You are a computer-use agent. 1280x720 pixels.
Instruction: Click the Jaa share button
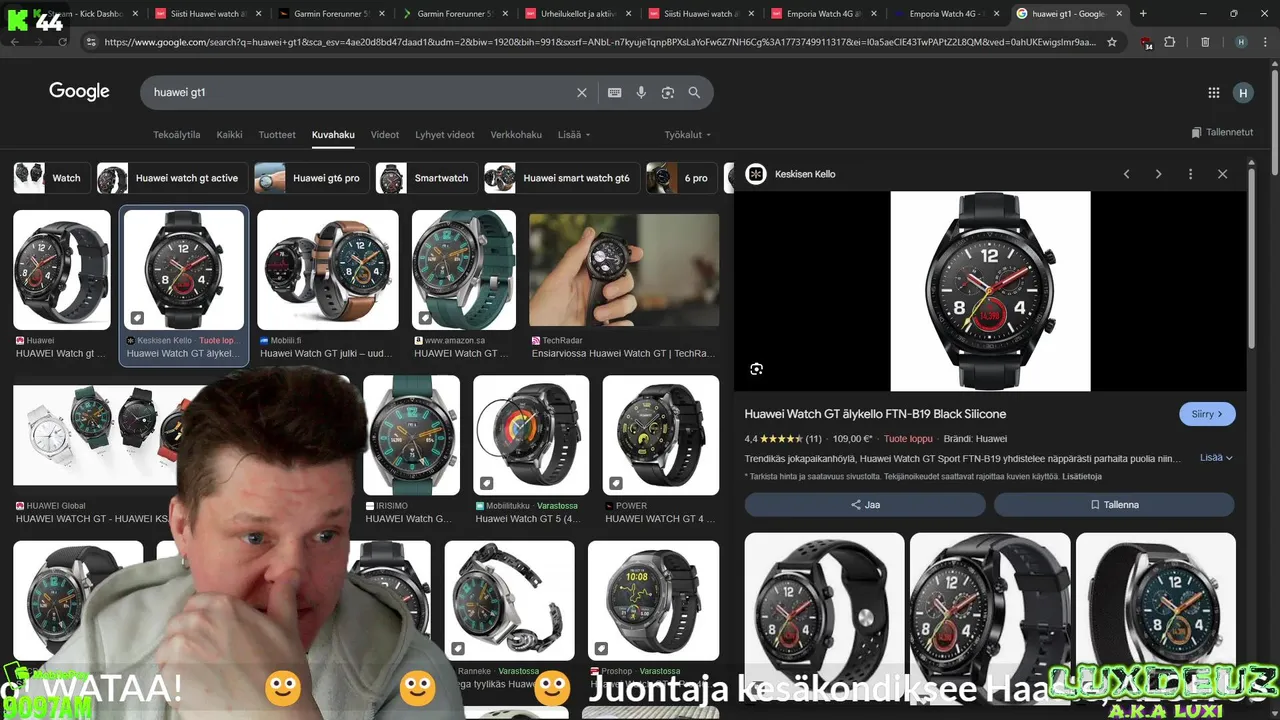click(865, 505)
